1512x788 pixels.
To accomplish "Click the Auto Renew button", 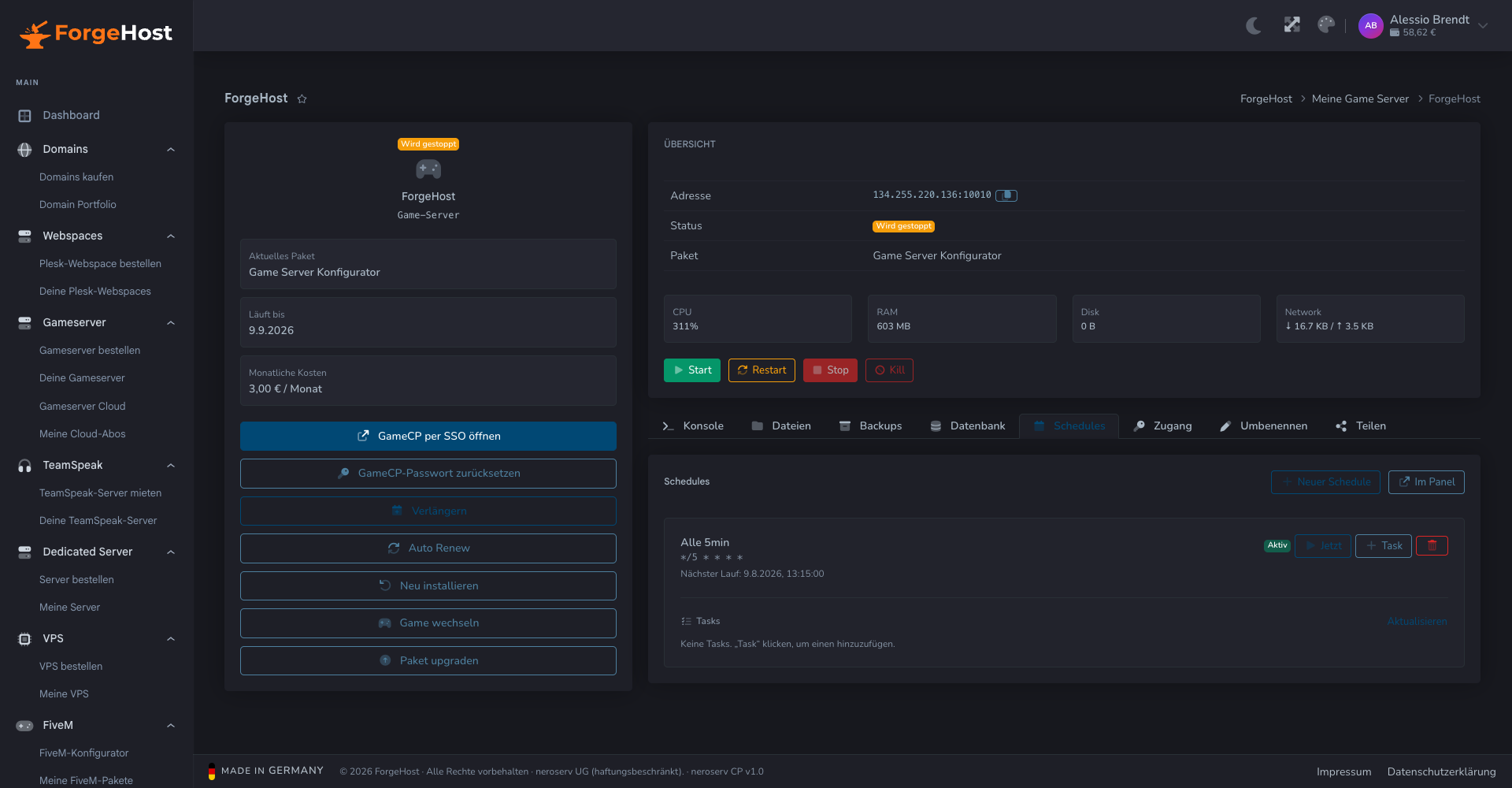I will tap(428, 548).
